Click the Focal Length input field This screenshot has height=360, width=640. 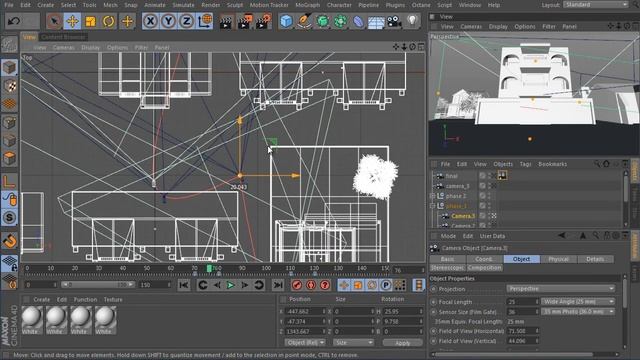tap(523, 302)
